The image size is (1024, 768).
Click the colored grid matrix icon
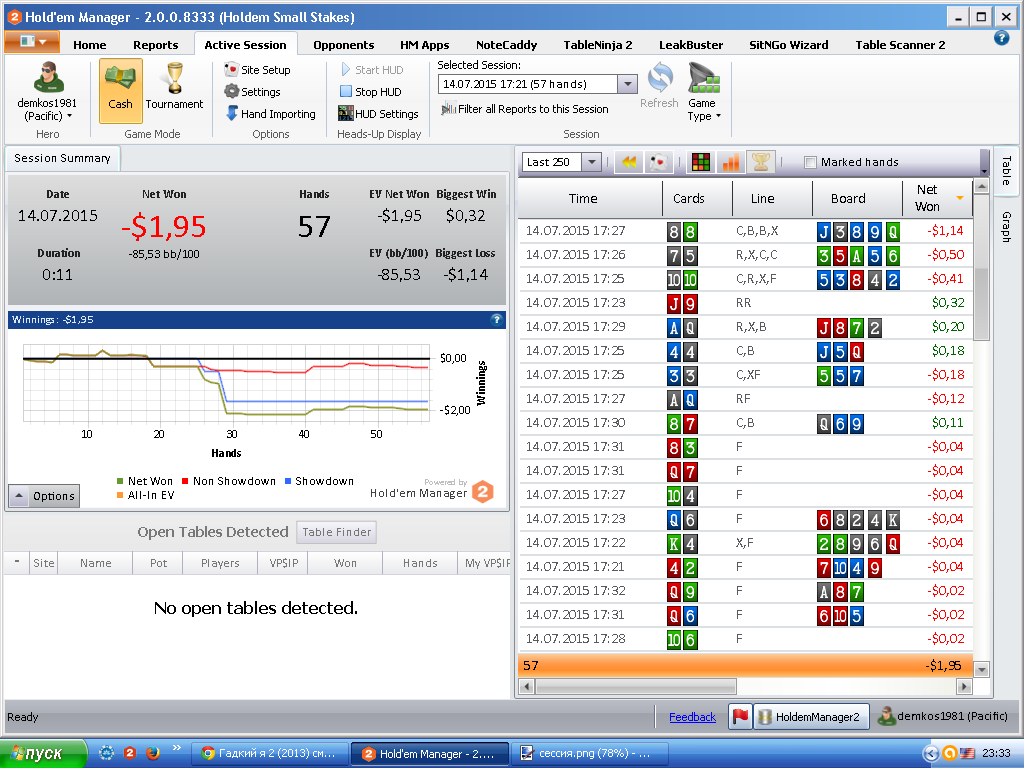click(701, 162)
